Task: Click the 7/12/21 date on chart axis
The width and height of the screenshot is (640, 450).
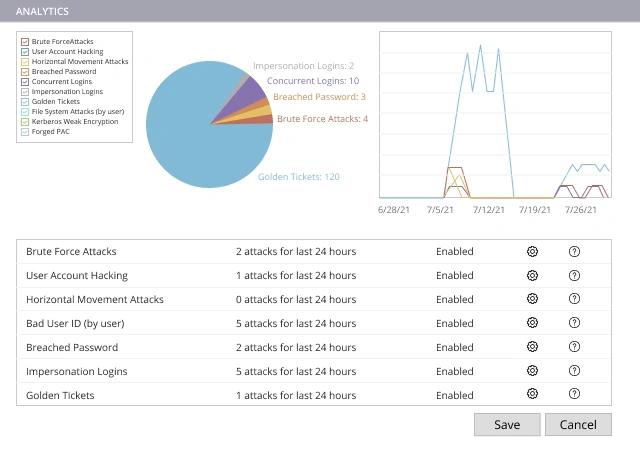Action: pos(489,210)
